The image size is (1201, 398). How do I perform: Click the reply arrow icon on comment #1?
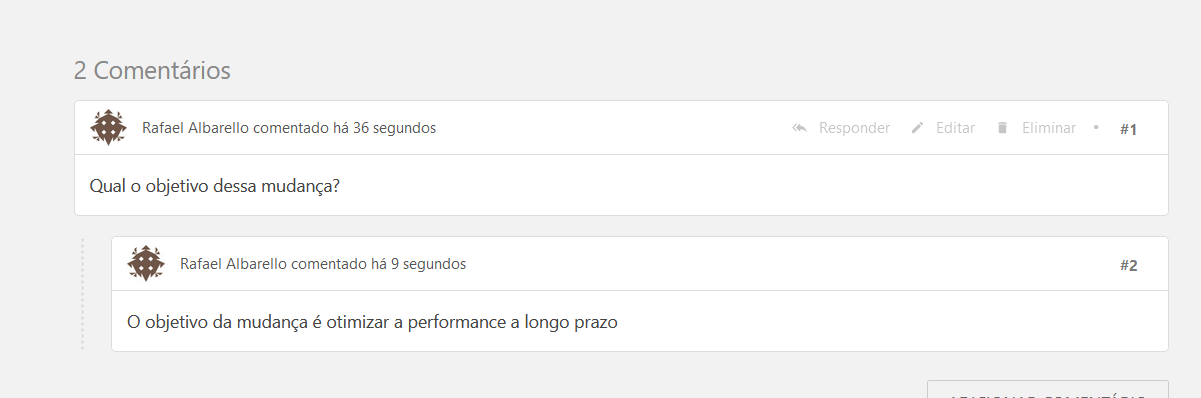(x=799, y=128)
